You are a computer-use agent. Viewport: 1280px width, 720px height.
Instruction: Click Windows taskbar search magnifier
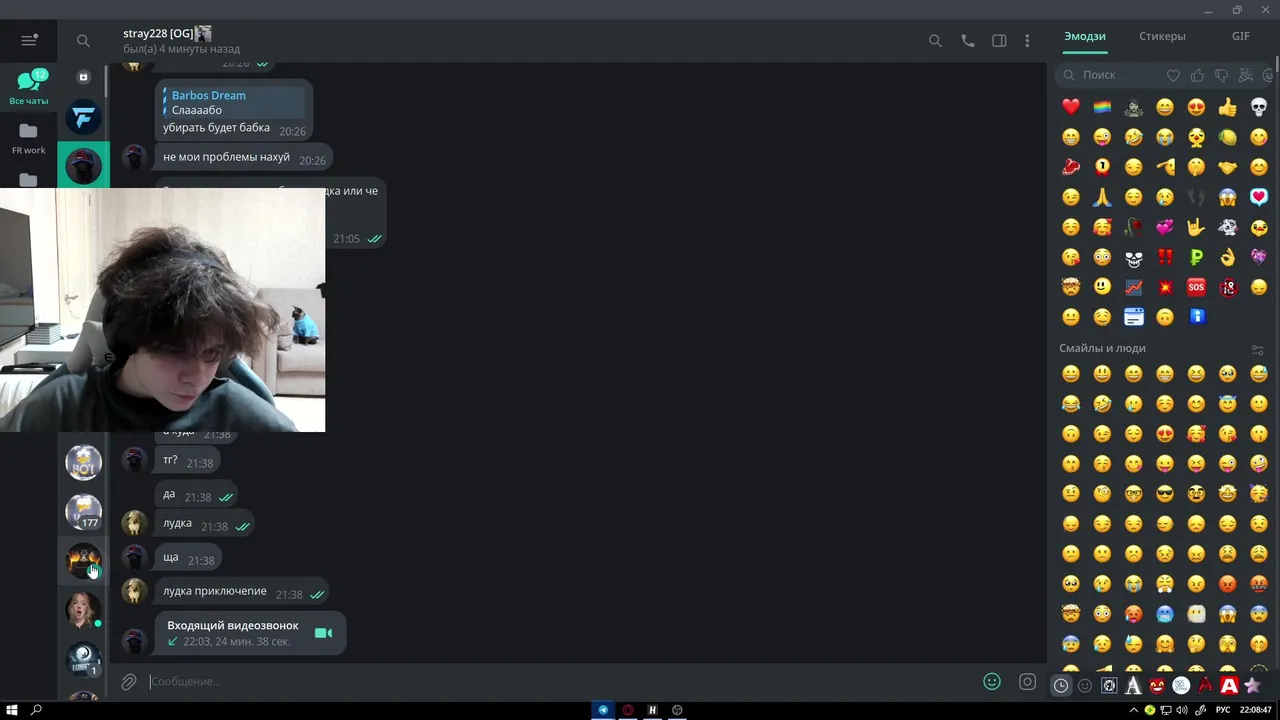tap(37, 710)
